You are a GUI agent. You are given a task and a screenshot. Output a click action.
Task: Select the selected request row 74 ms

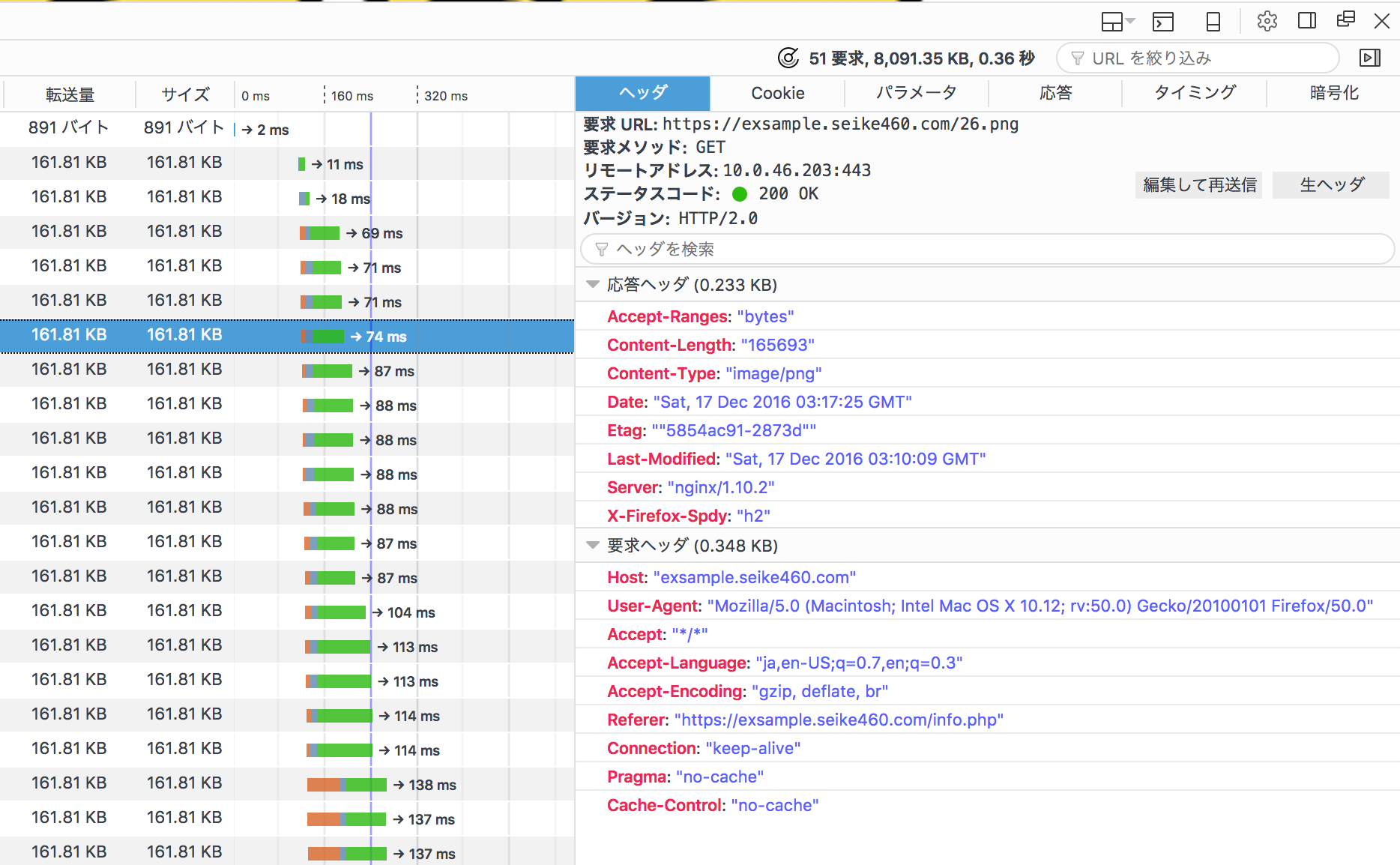[287, 336]
